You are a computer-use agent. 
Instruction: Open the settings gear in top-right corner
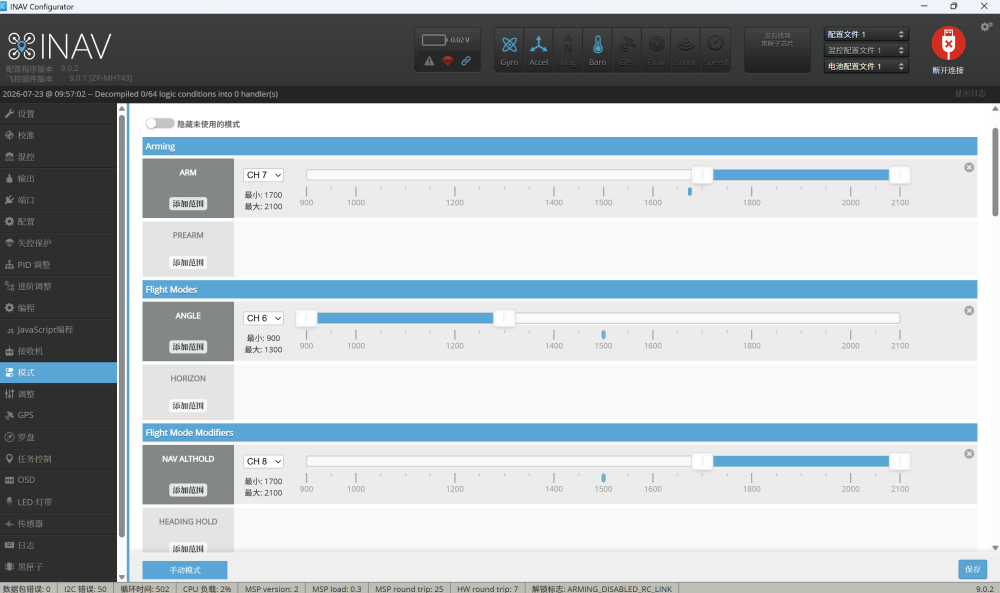986,27
